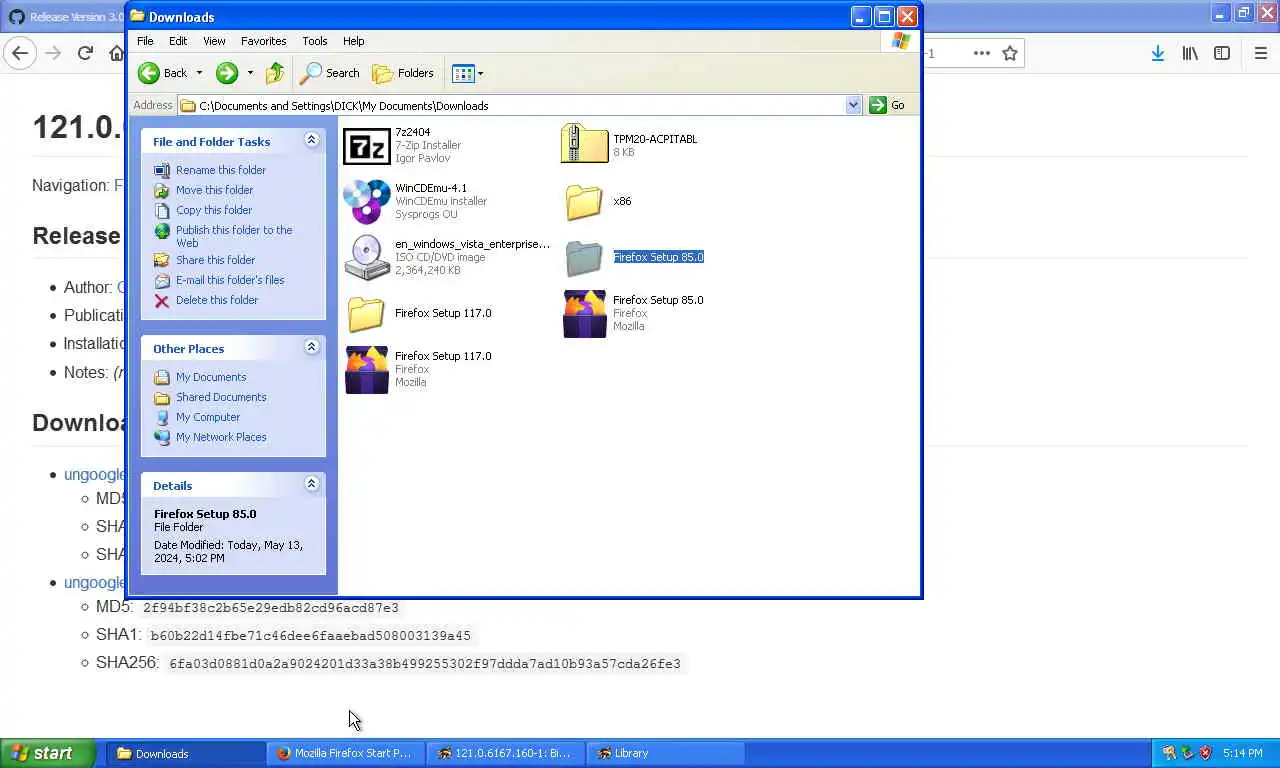Go forward using the green Forward arrow
The width and height of the screenshot is (1280, 768).
tap(227, 73)
